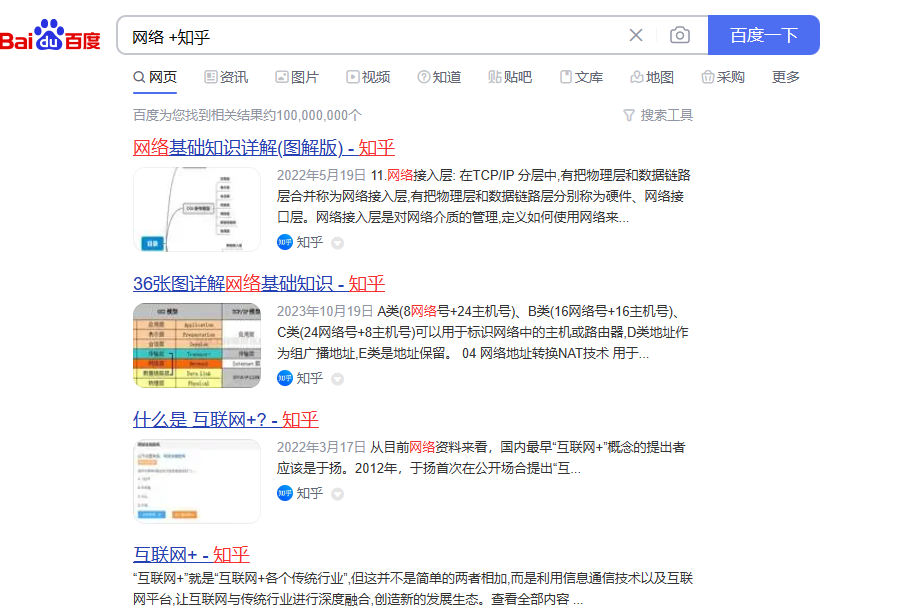Open the OSI model table thumbnail
This screenshot has width=909, height=614.
click(x=197, y=346)
